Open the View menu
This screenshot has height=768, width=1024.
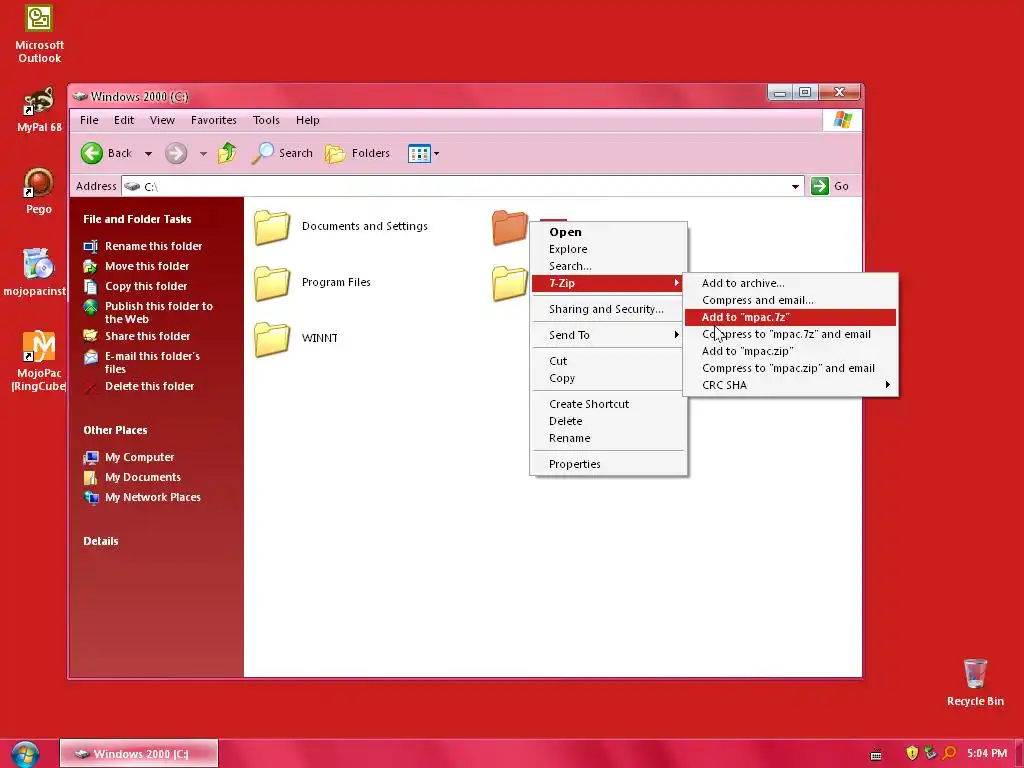click(162, 120)
